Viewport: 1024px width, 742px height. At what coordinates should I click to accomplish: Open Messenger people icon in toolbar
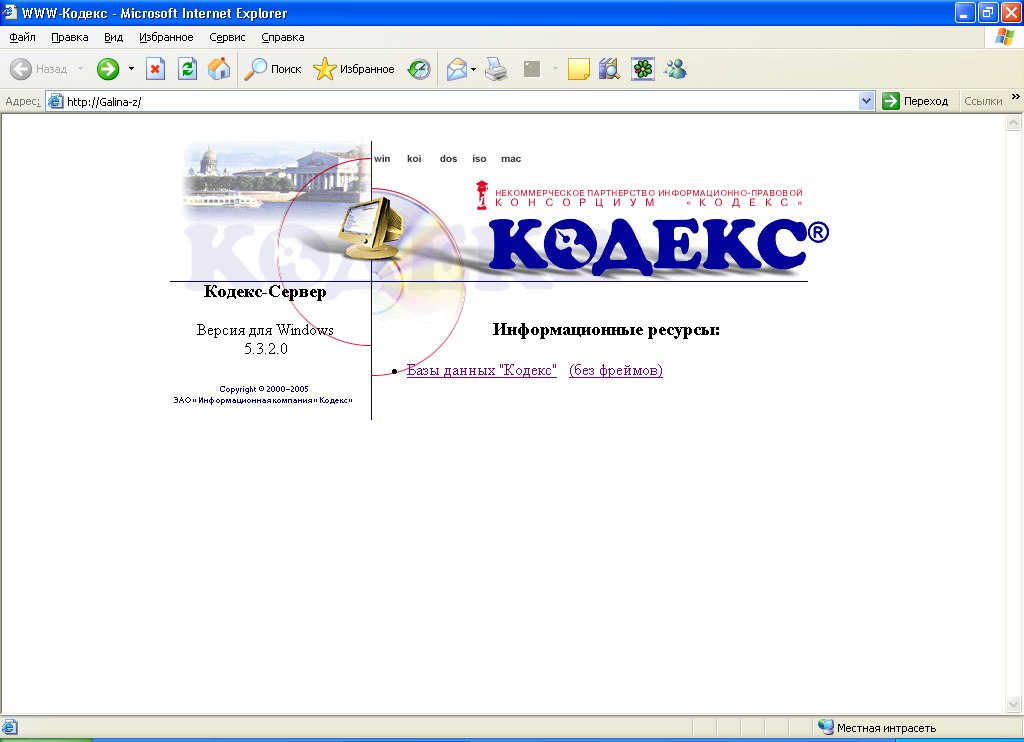675,69
